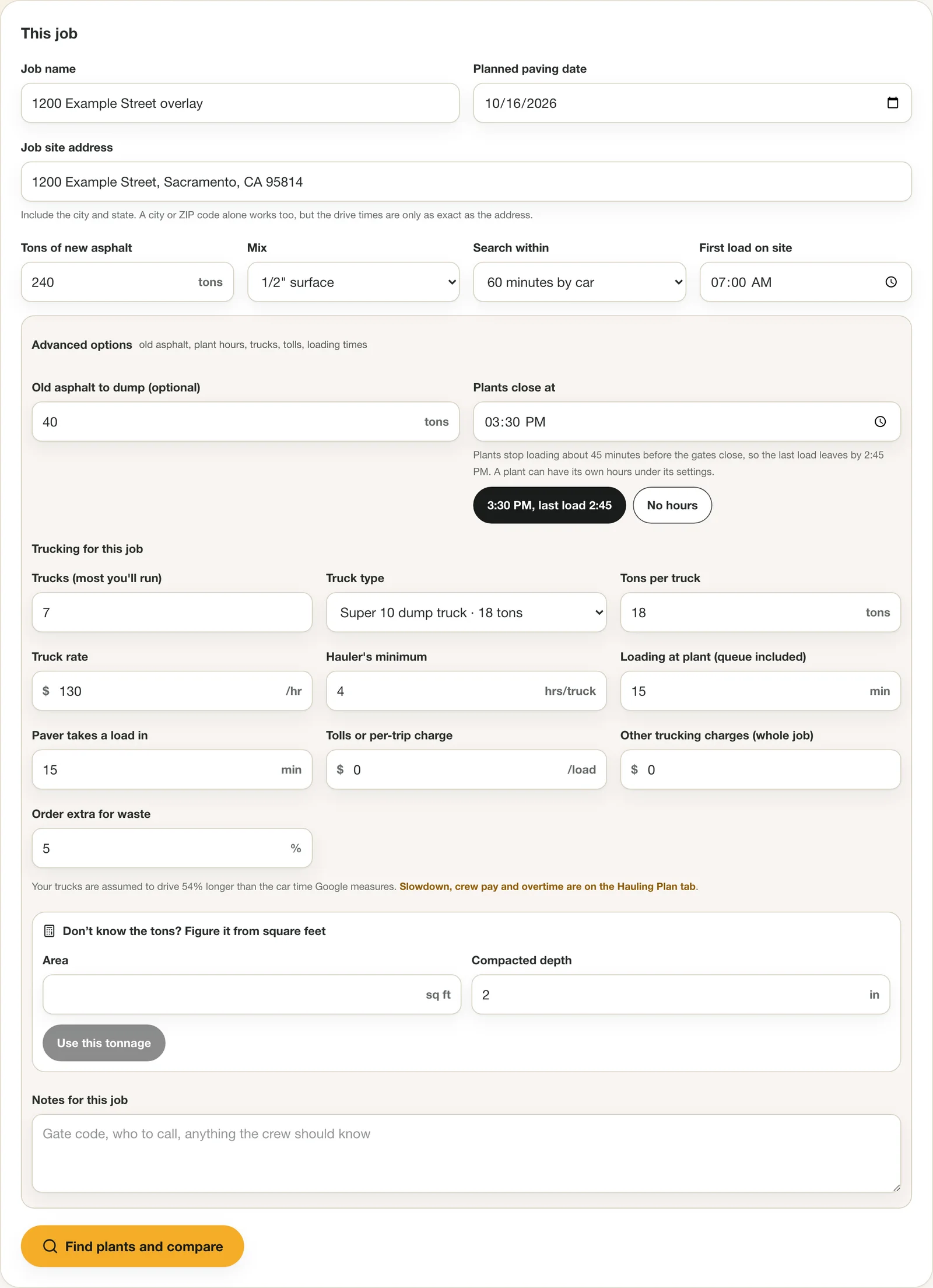
Task: Click the notes textarea resize handle
Action: (x=896, y=1188)
